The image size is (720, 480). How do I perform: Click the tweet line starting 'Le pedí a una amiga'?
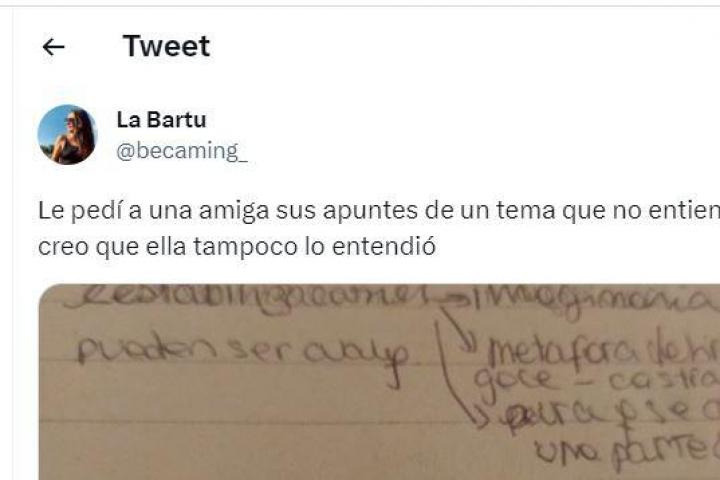379,211
